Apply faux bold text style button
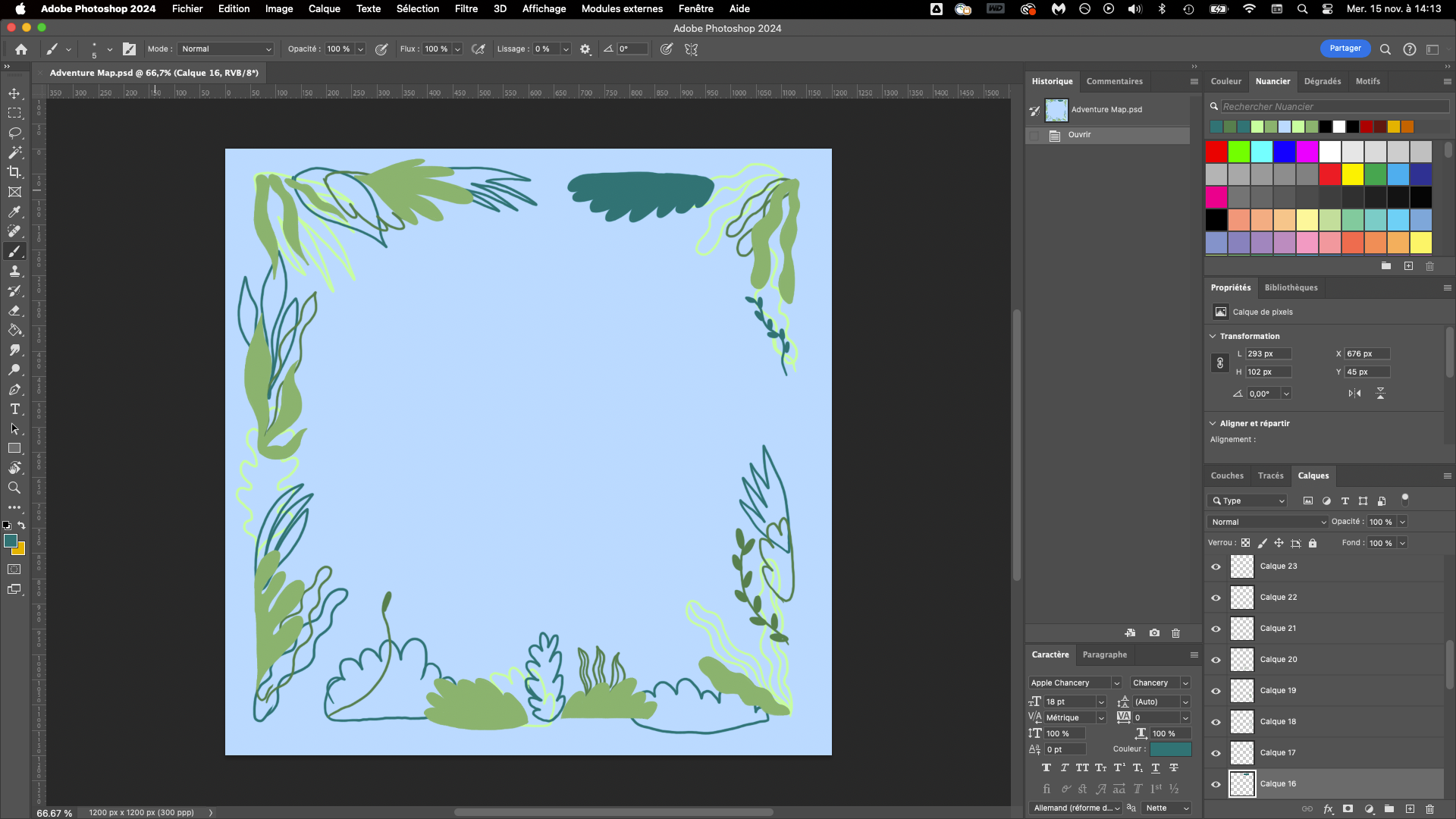 click(x=1046, y=768)
